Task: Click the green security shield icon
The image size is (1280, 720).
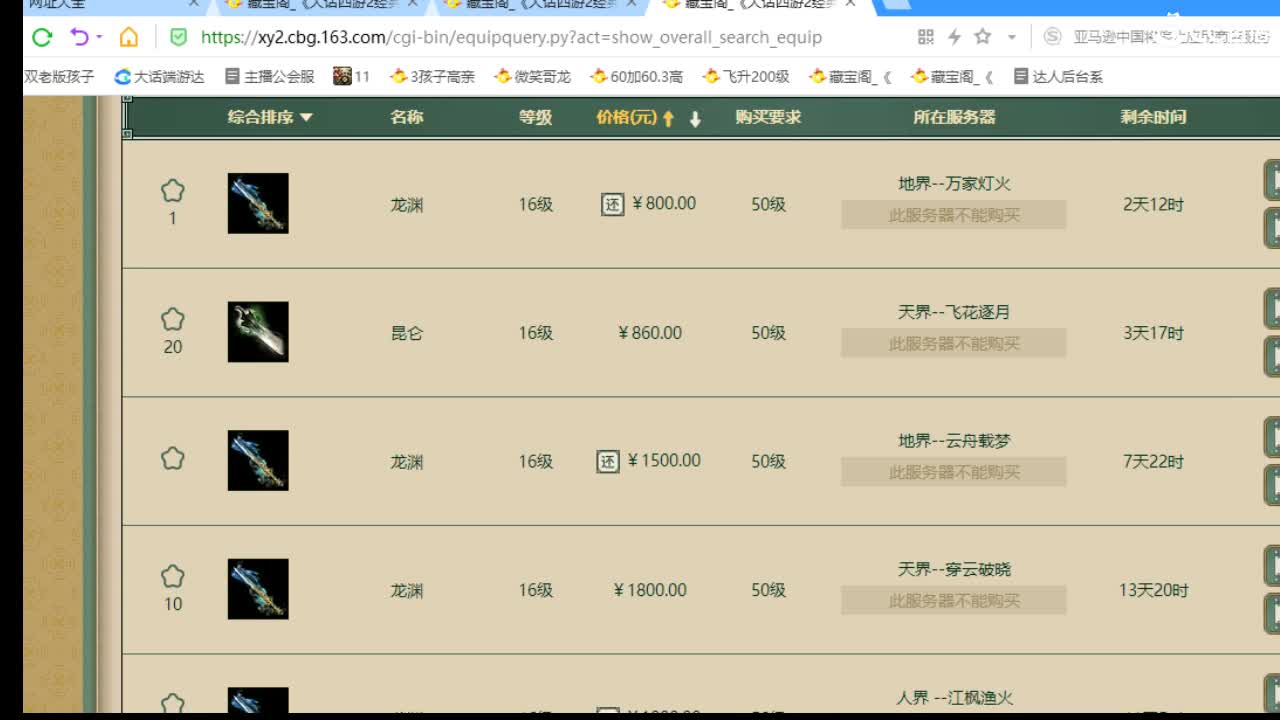Action: click(x=178, y=38)
